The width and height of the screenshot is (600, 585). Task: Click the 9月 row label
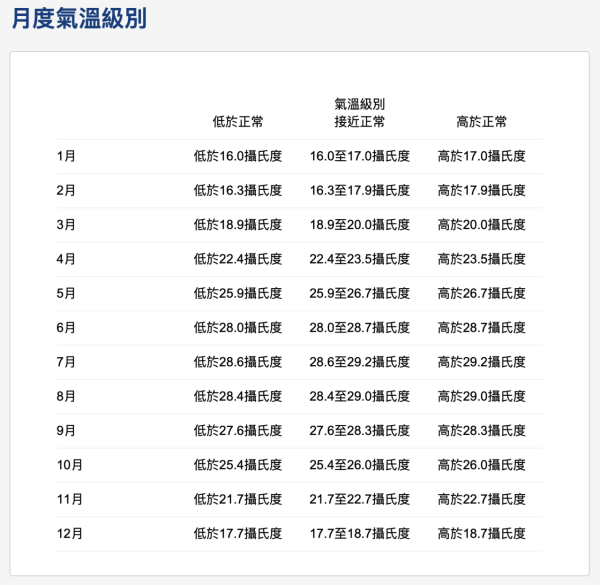coord(66,431)
